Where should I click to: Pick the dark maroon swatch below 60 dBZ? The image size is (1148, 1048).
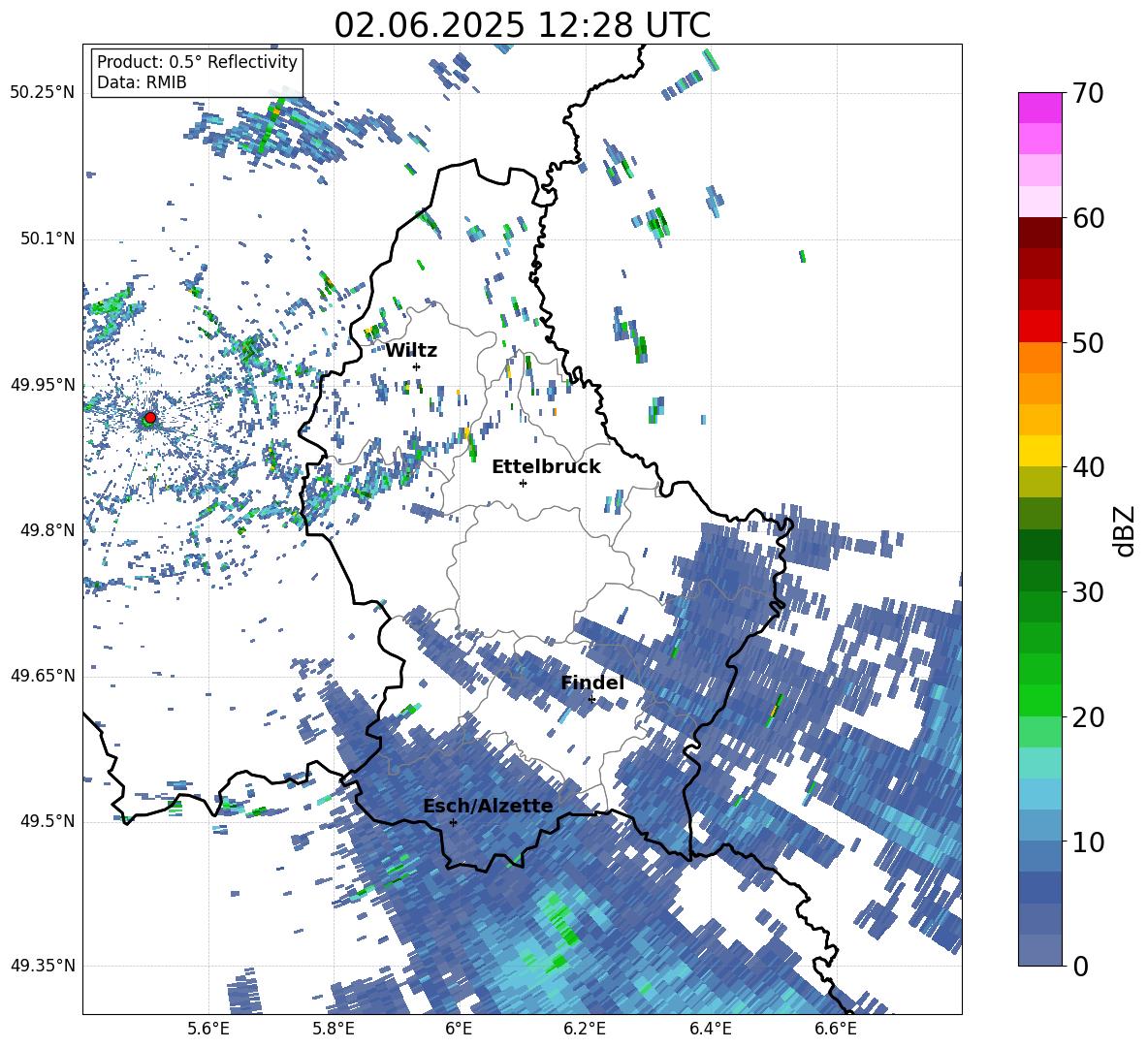click(x=1039, y=233)
